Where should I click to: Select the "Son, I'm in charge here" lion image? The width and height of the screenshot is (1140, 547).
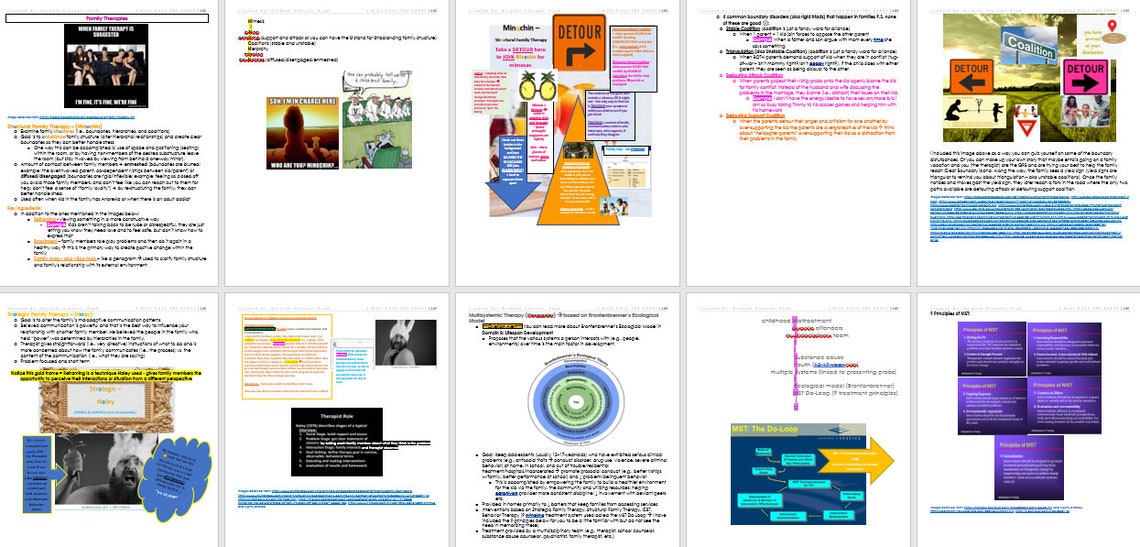tap(300, 133)
